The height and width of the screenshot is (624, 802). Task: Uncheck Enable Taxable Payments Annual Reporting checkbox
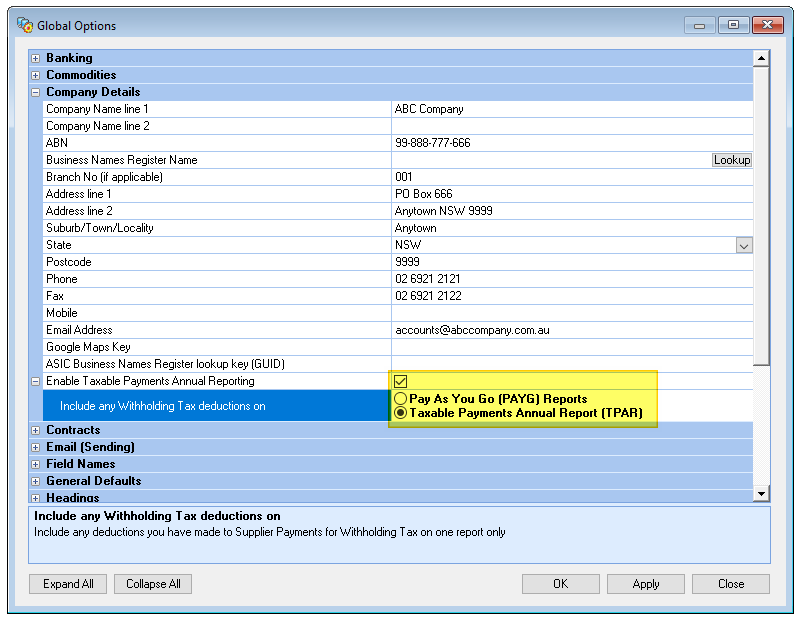[400, 381]
